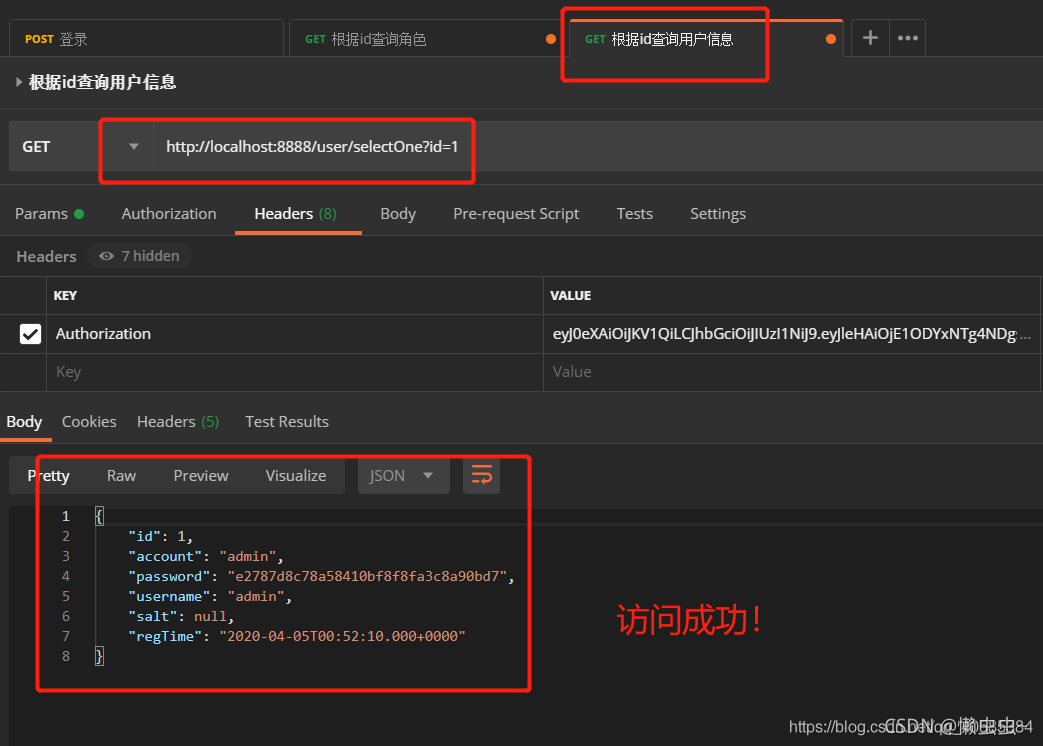The width and height of the screenshot is (1043, 746).
Task: Click the "username": "admin" response line
Action: 210,596
